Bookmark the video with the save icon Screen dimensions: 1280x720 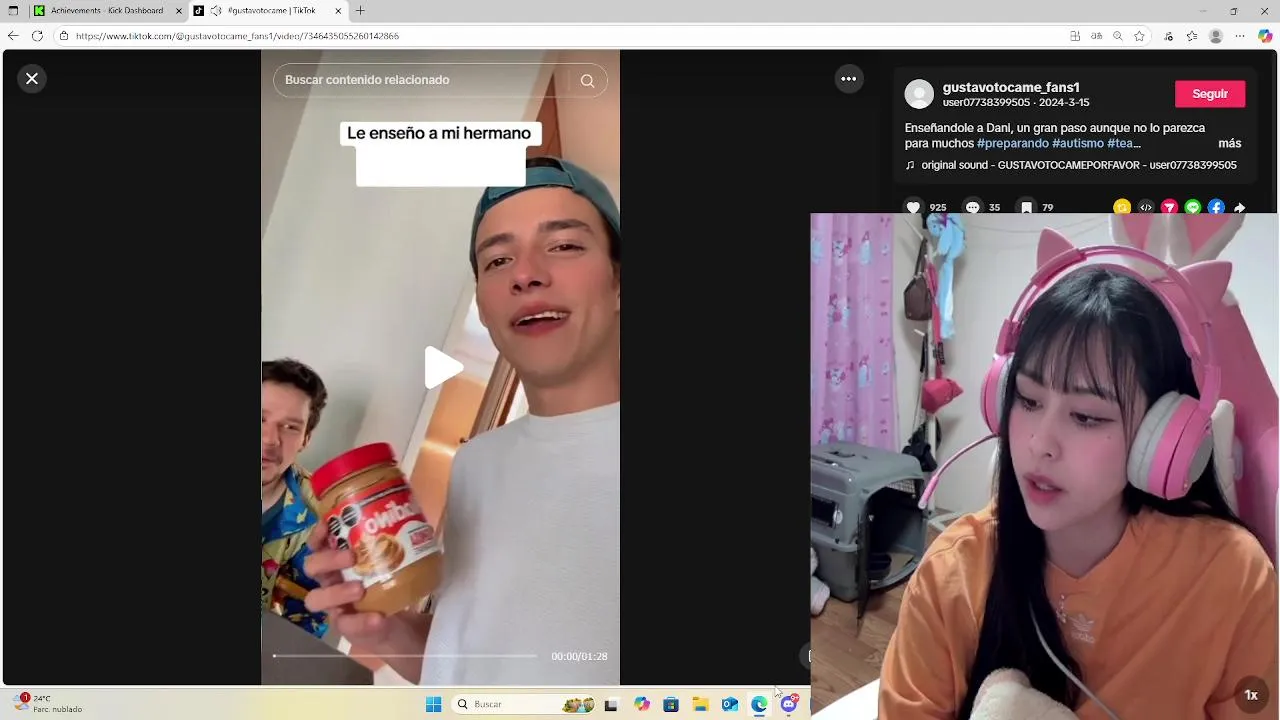click(x=1026, y=207)
